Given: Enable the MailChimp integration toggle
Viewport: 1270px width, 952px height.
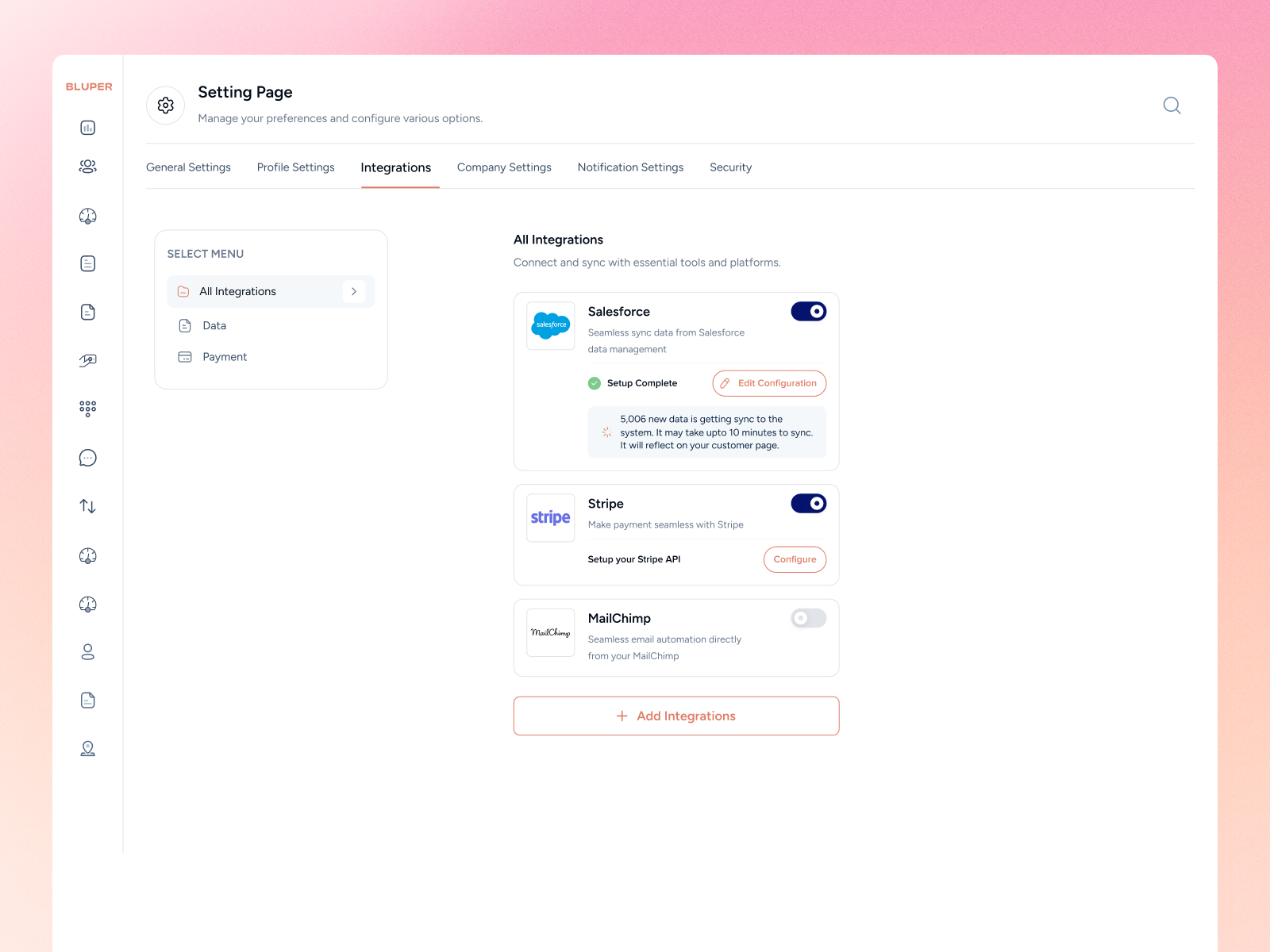Looking at the screenshot, I should (808, 618).
